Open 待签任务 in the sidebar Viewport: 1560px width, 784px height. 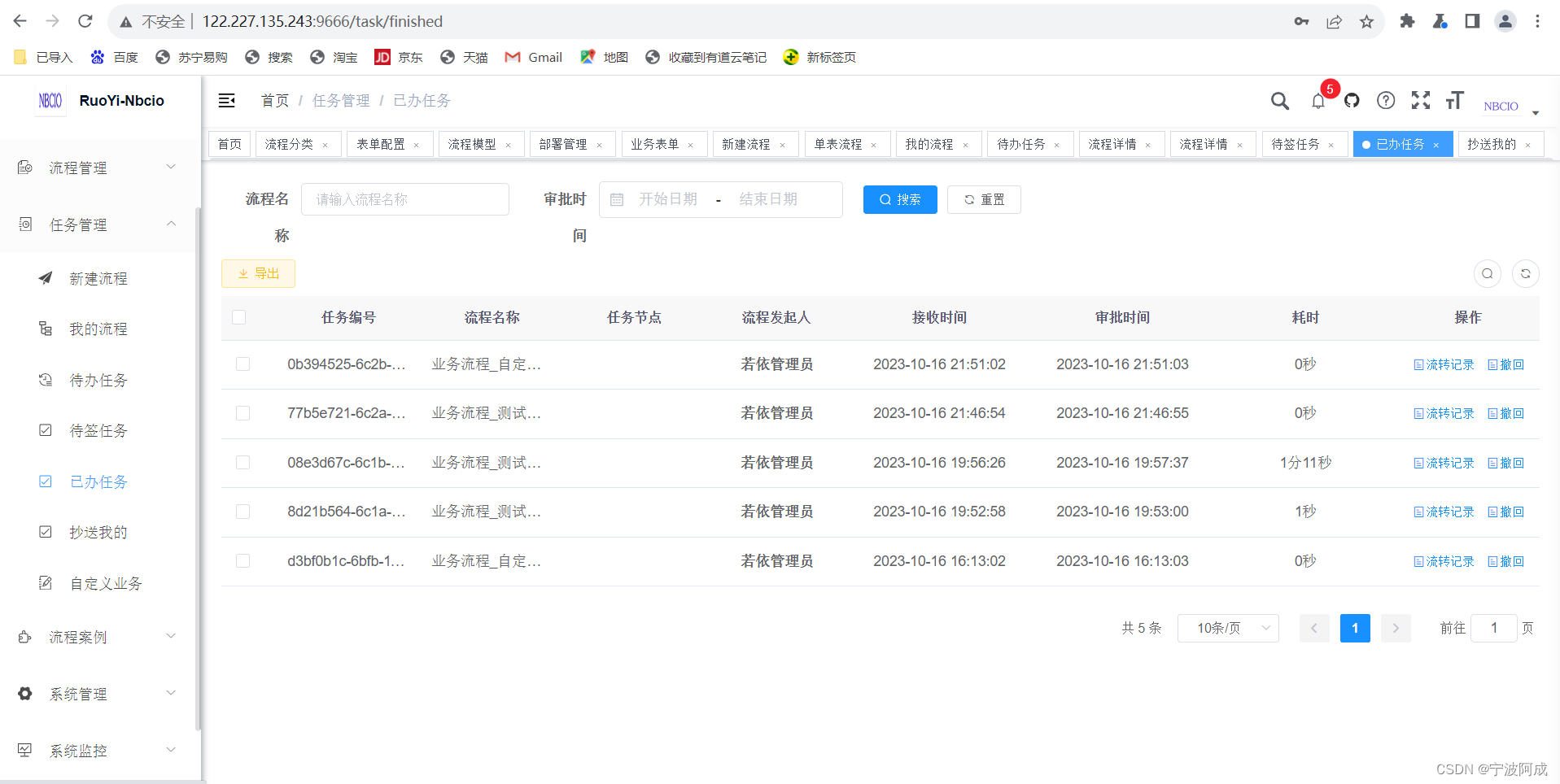[x=98, y=431]
